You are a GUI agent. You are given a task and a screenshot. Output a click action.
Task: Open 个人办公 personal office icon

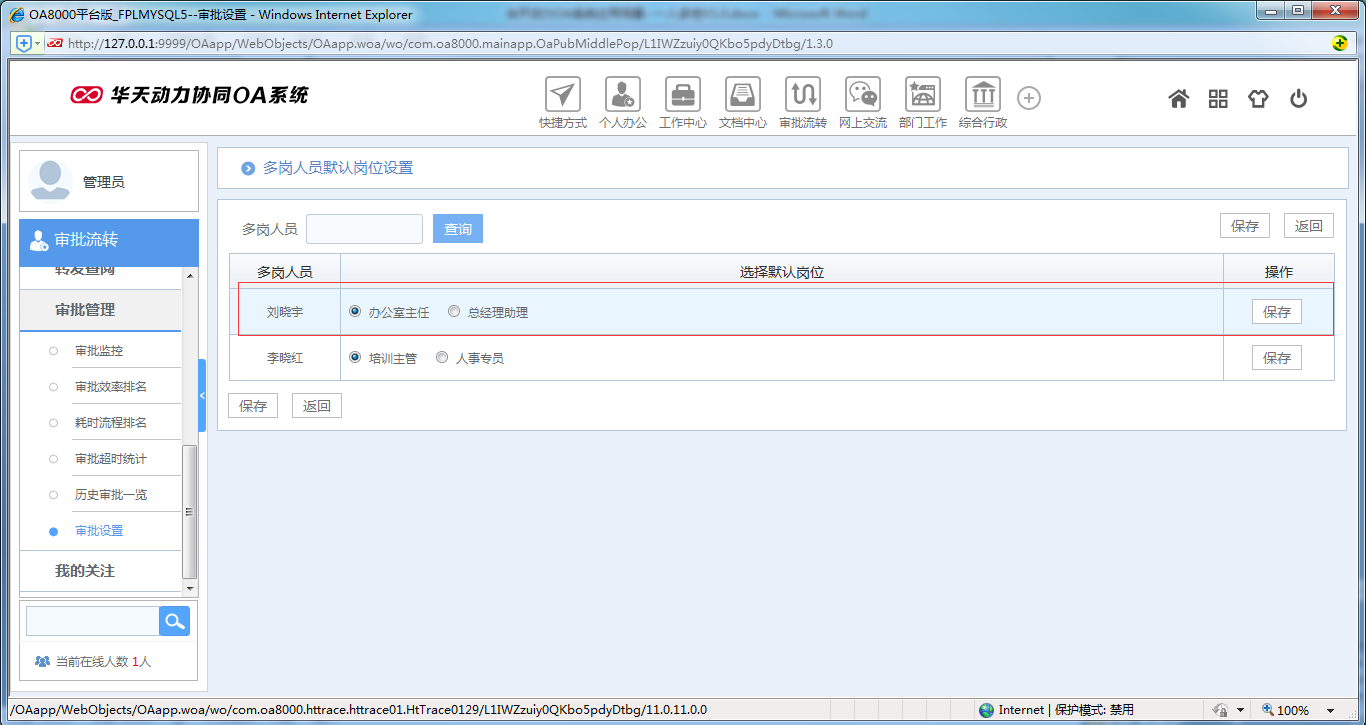pos(622,95)
